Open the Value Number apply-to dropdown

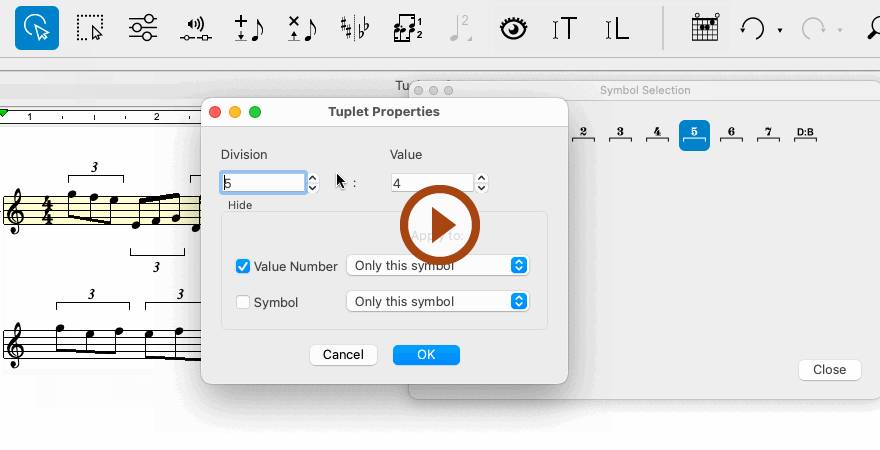coord(438,265)
